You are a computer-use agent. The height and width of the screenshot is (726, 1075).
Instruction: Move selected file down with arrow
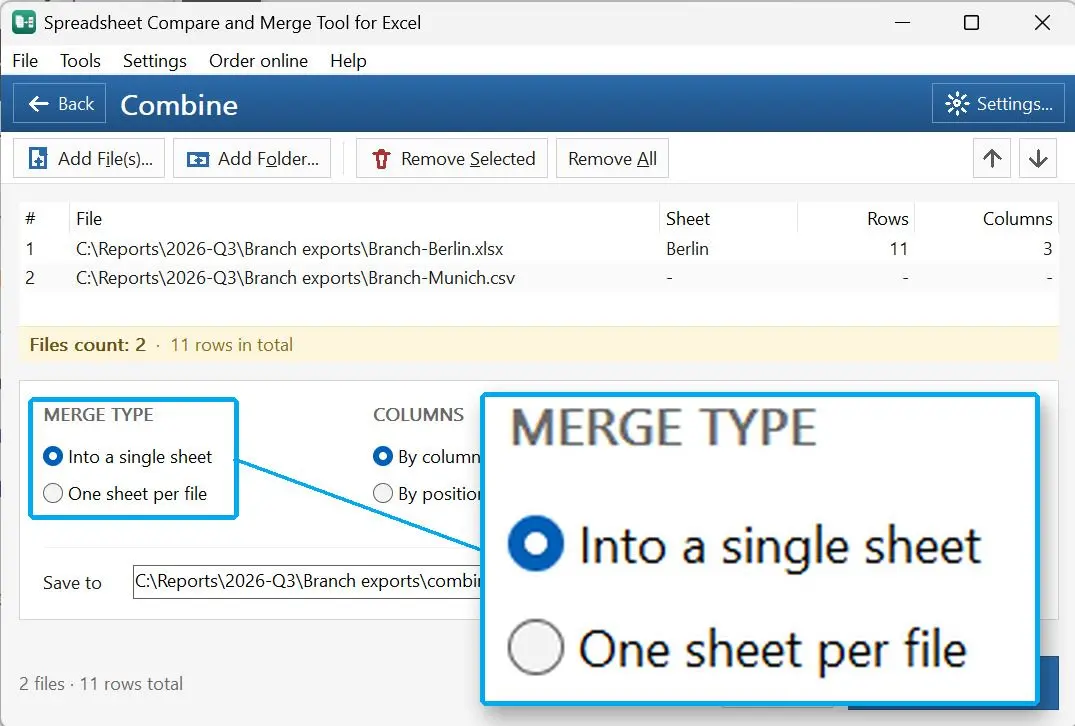[x=1038, y=158]
